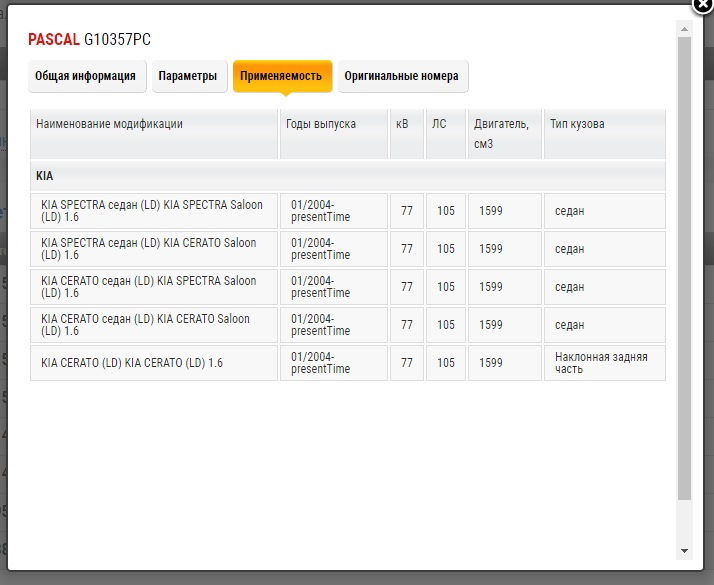Click the G10357PC part number

pyautogui.click(x=117, y=40)
